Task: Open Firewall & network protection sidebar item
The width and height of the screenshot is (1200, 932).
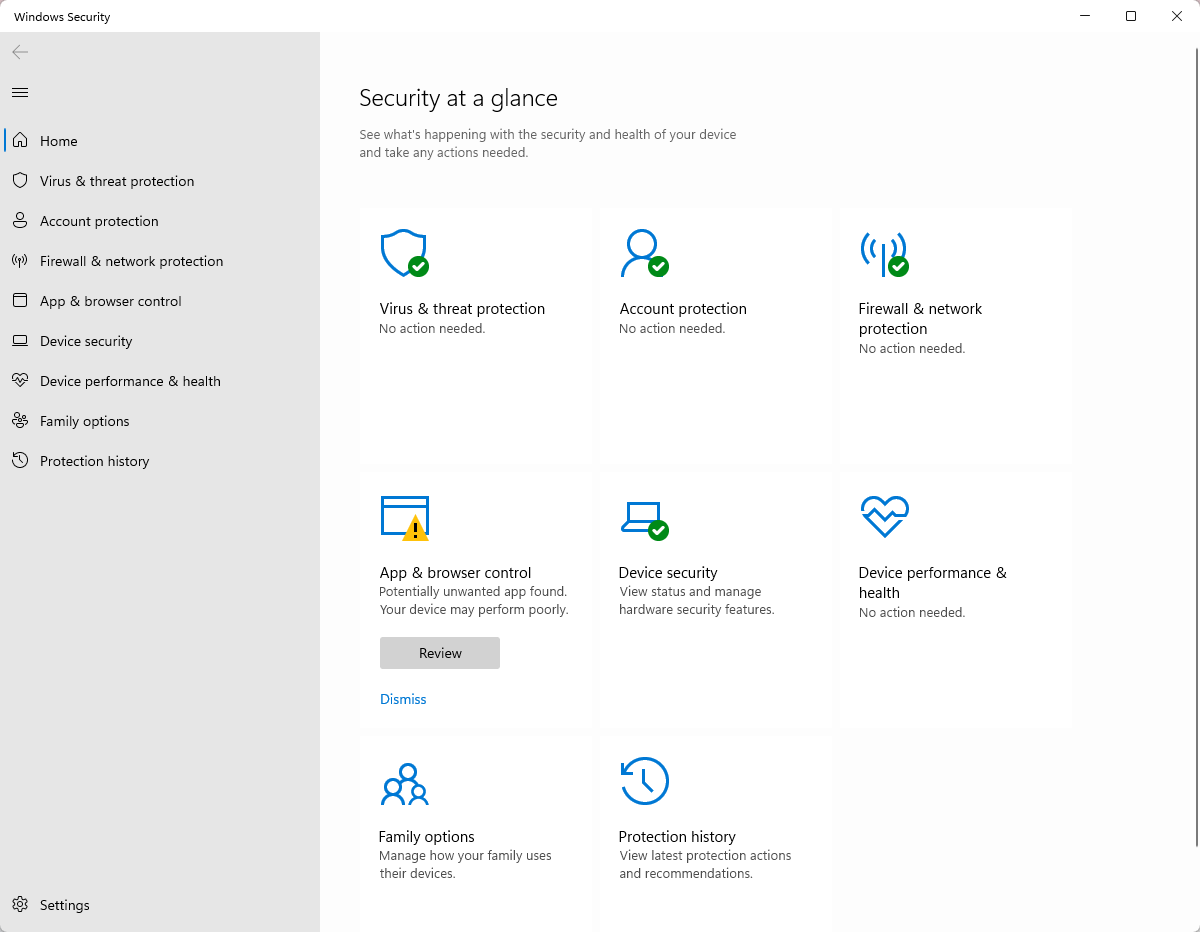Action: click(160, 261)
